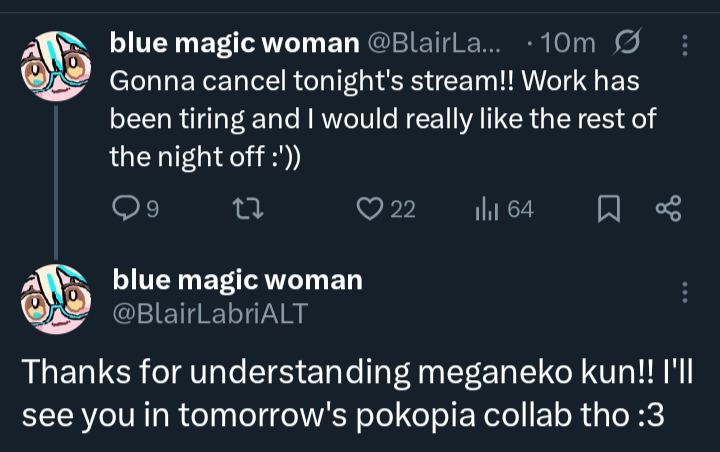Bookmark the stream cancellation tweet
Viewport: 720px width, 452px height.
point(607,209)
